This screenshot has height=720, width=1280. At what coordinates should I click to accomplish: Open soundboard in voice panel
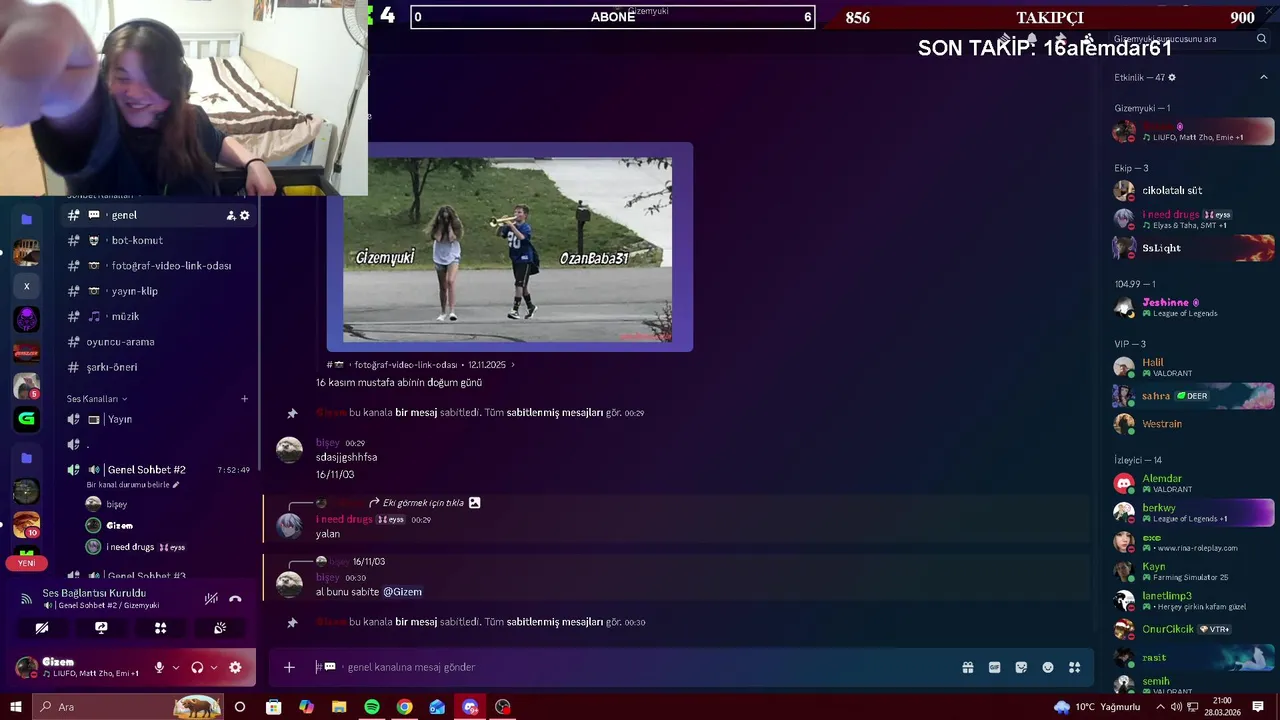pyautogui.click(x=220, y=628)
